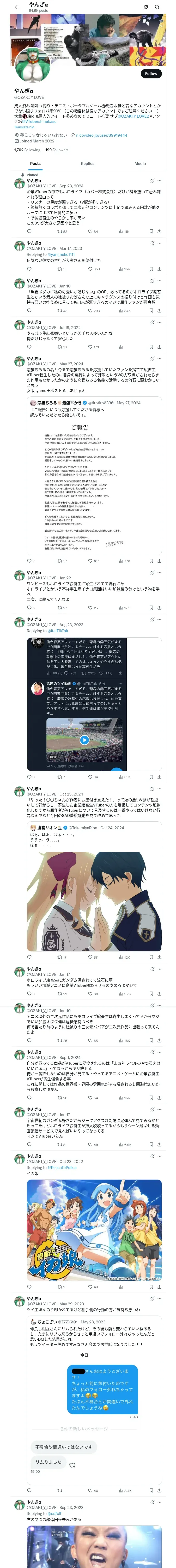Viewport: 176px width, 1568px height.
Task: Open the search icon in header
Action: [158, 7]
